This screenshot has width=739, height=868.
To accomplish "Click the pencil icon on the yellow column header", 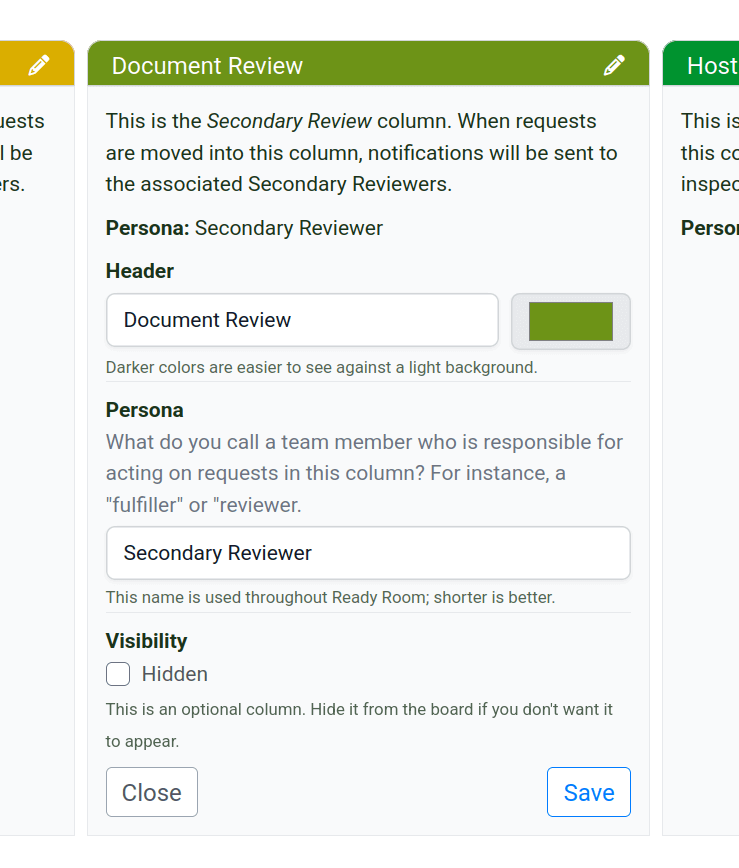I will point(39,66).
